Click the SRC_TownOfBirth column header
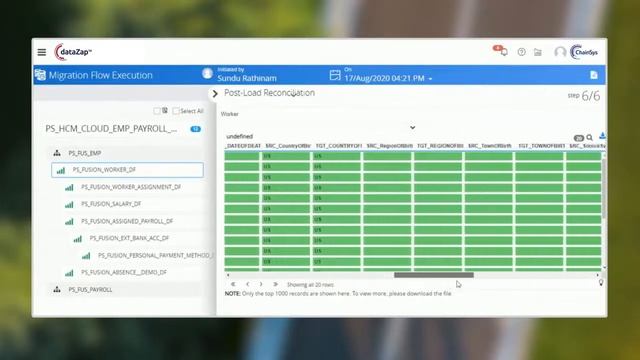Screen dimensions: 640x360 point(489,146)
